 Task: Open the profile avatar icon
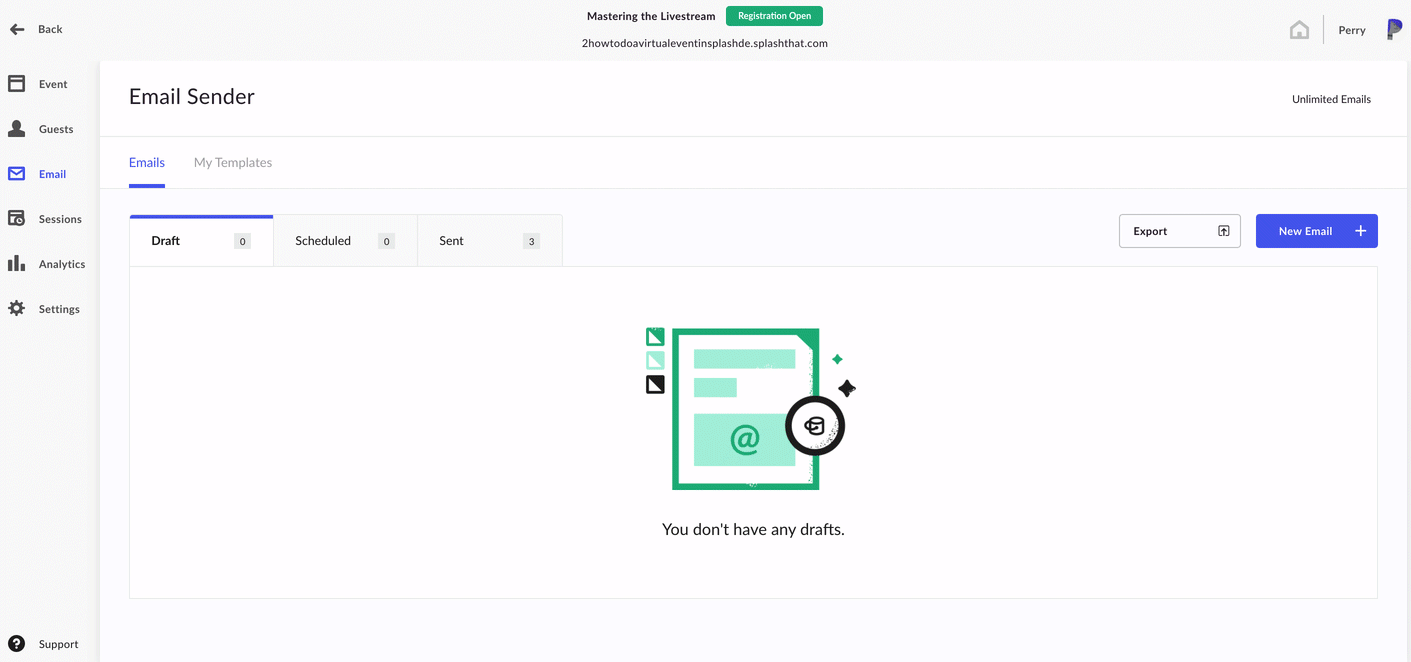tap(1394, 29)
